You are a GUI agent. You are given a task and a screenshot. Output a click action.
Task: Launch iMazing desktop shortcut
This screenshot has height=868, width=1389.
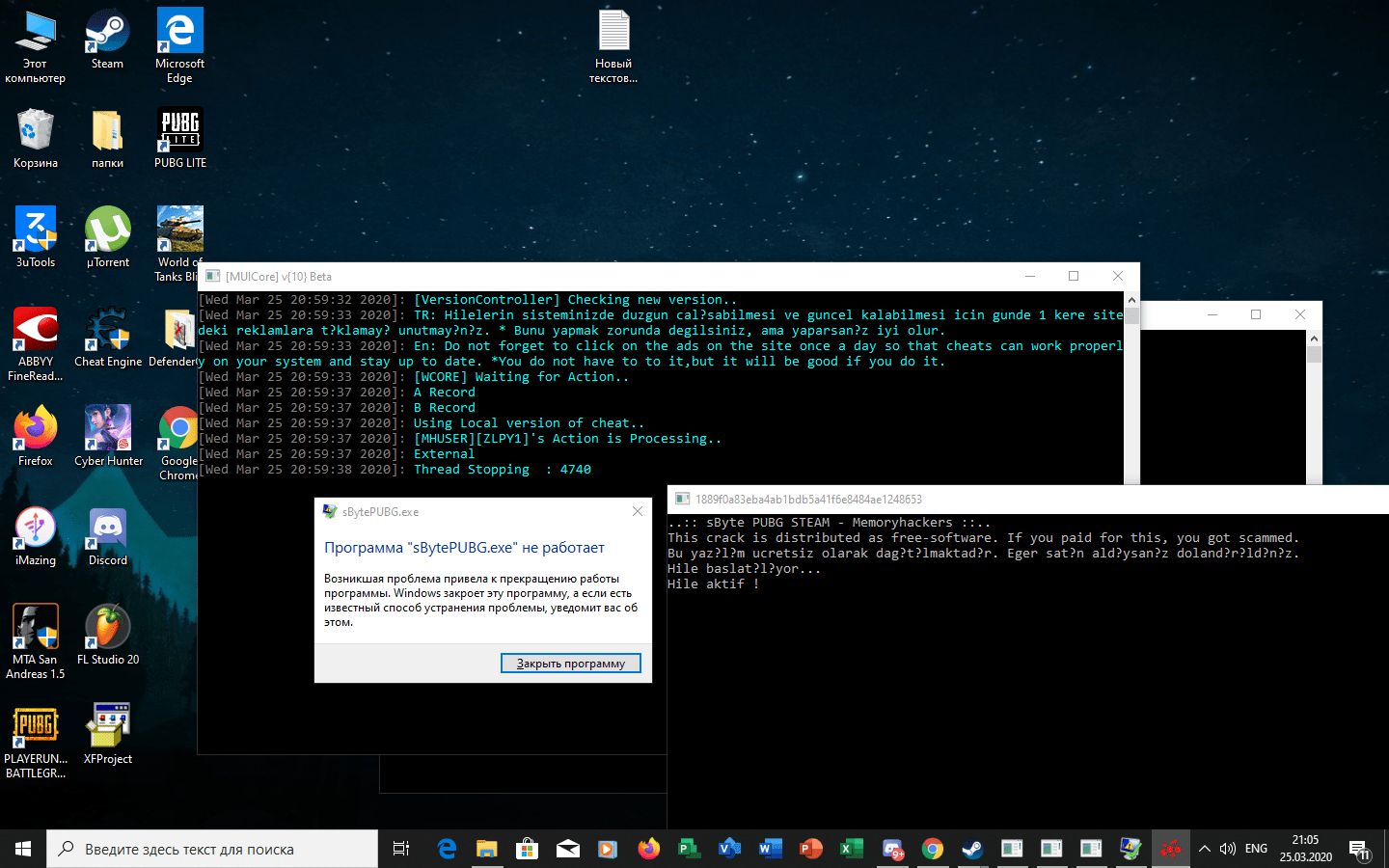(36, 535)
